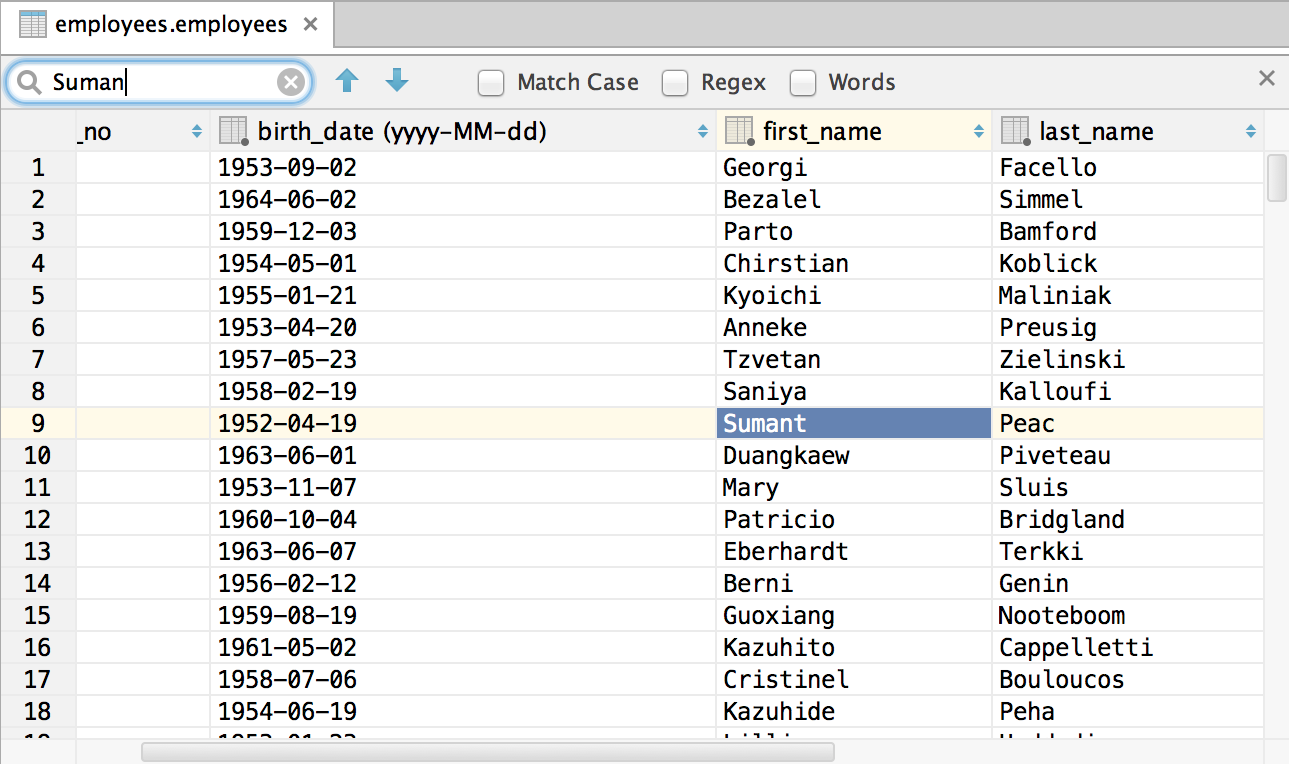Click first name Duangkaew
The height and width of the screenshot is (764, 1289).
786,455
